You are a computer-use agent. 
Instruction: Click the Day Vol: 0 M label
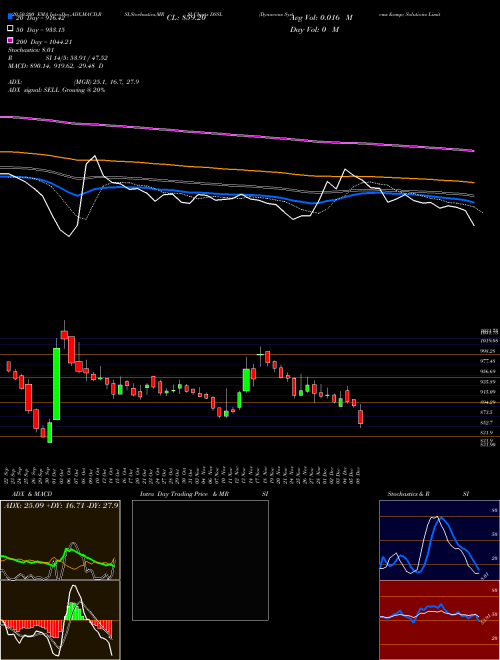(x=314, y=30)
